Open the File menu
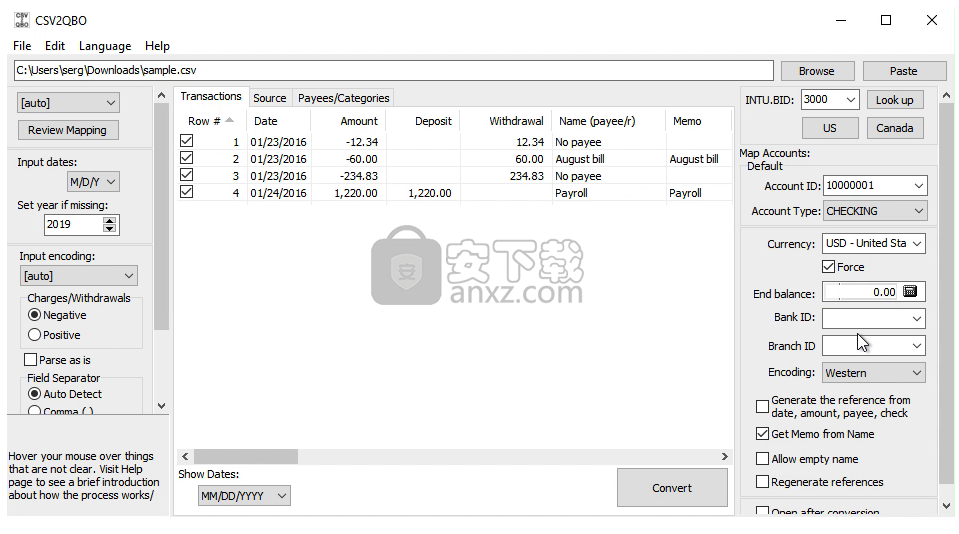The height and width of the screenshot is (534, 959). [22, 46]
